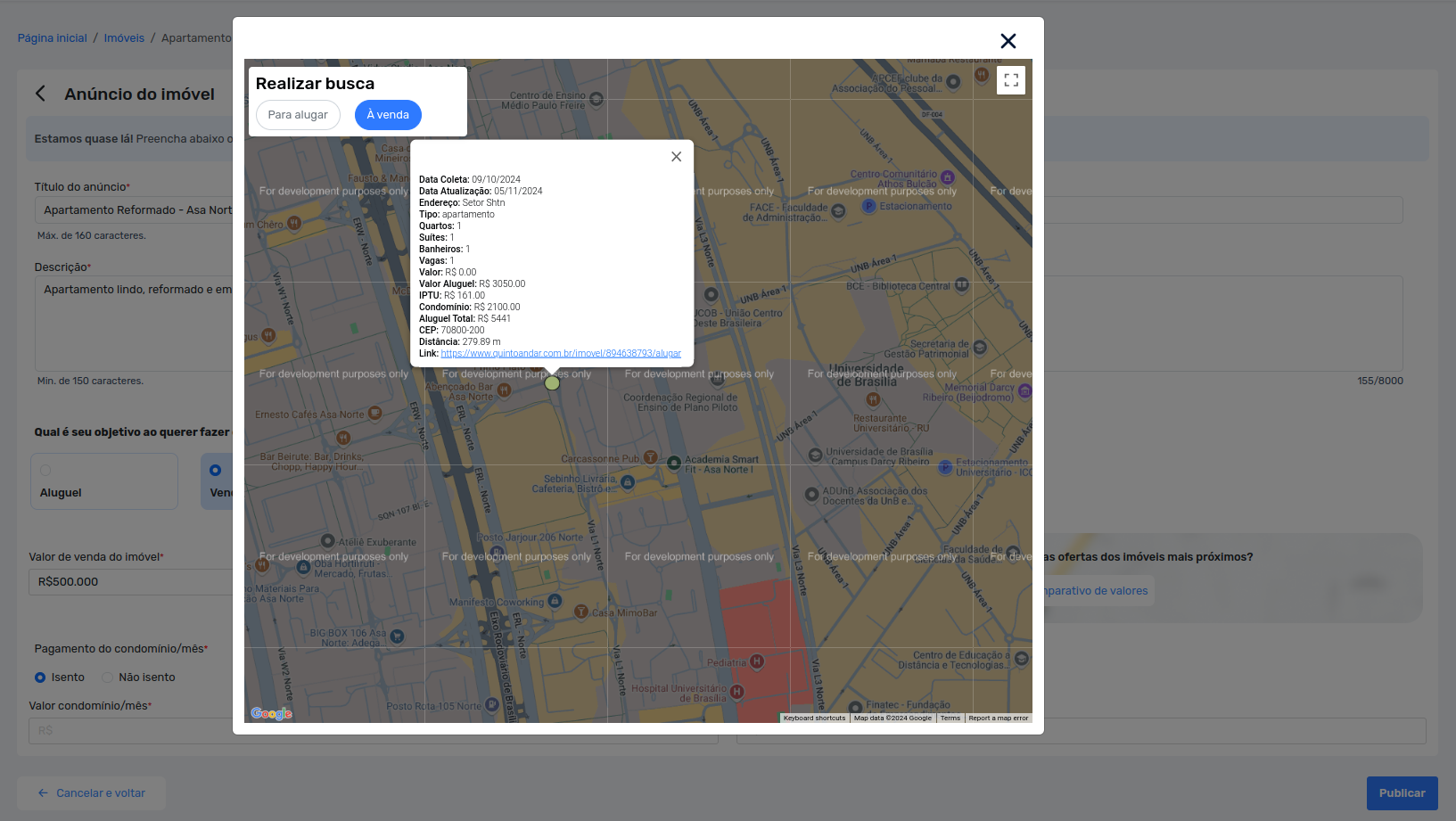
Task: Choose the 'Aluguel' objective option
Action: click(103, 481)
